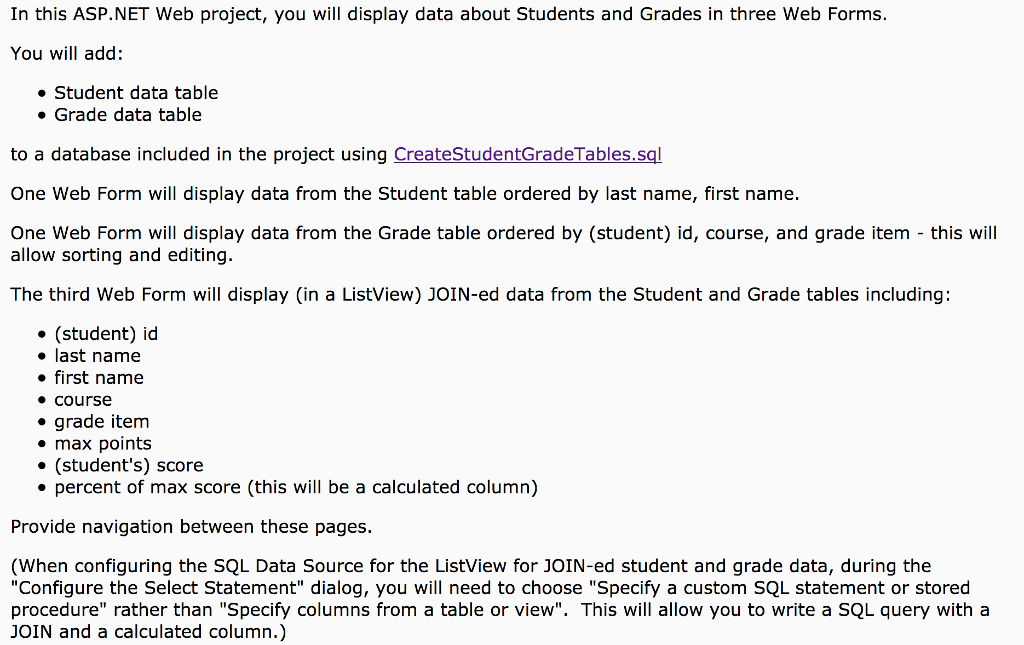Click the "course" bullet item
Viewport: 1024px width, 645px height.
(x=83, y=400)
